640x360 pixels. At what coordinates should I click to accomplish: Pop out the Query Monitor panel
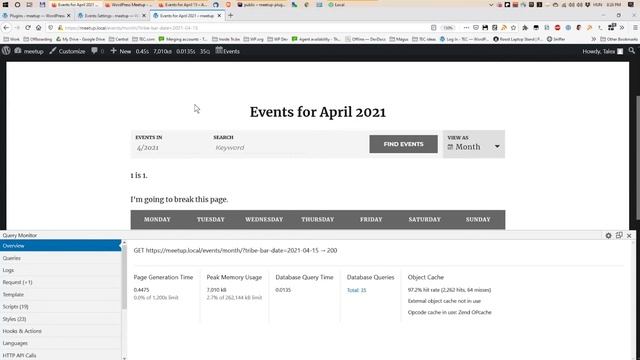click(619, 236)
